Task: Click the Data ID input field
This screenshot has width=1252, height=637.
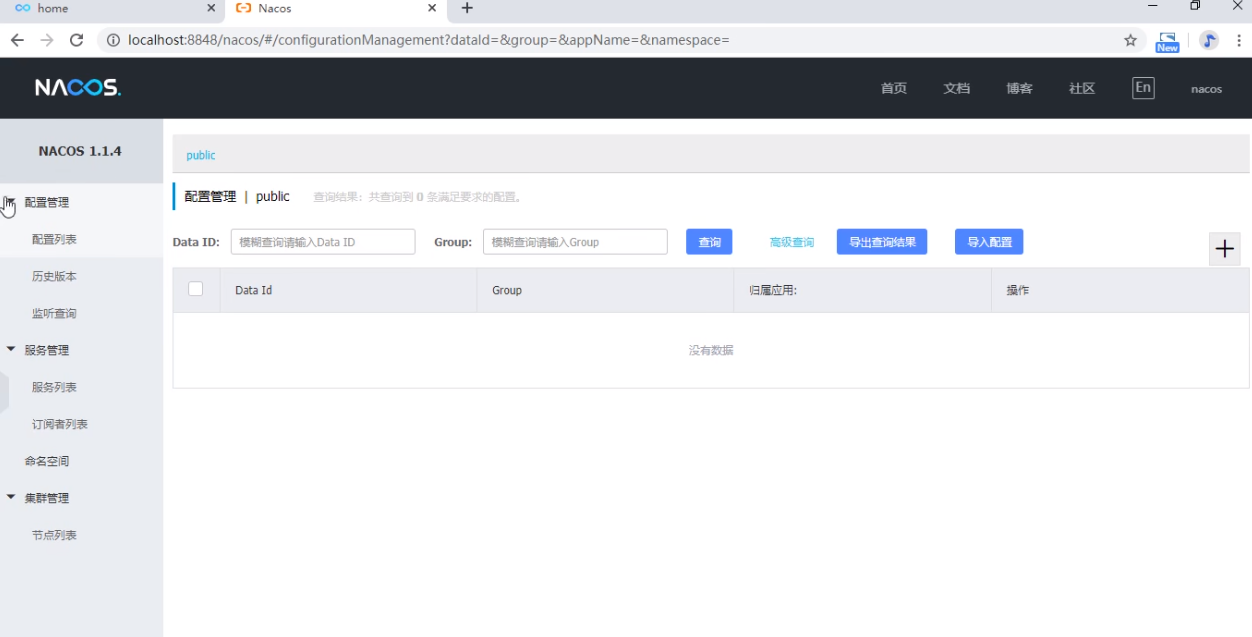Action: (322, 242)
